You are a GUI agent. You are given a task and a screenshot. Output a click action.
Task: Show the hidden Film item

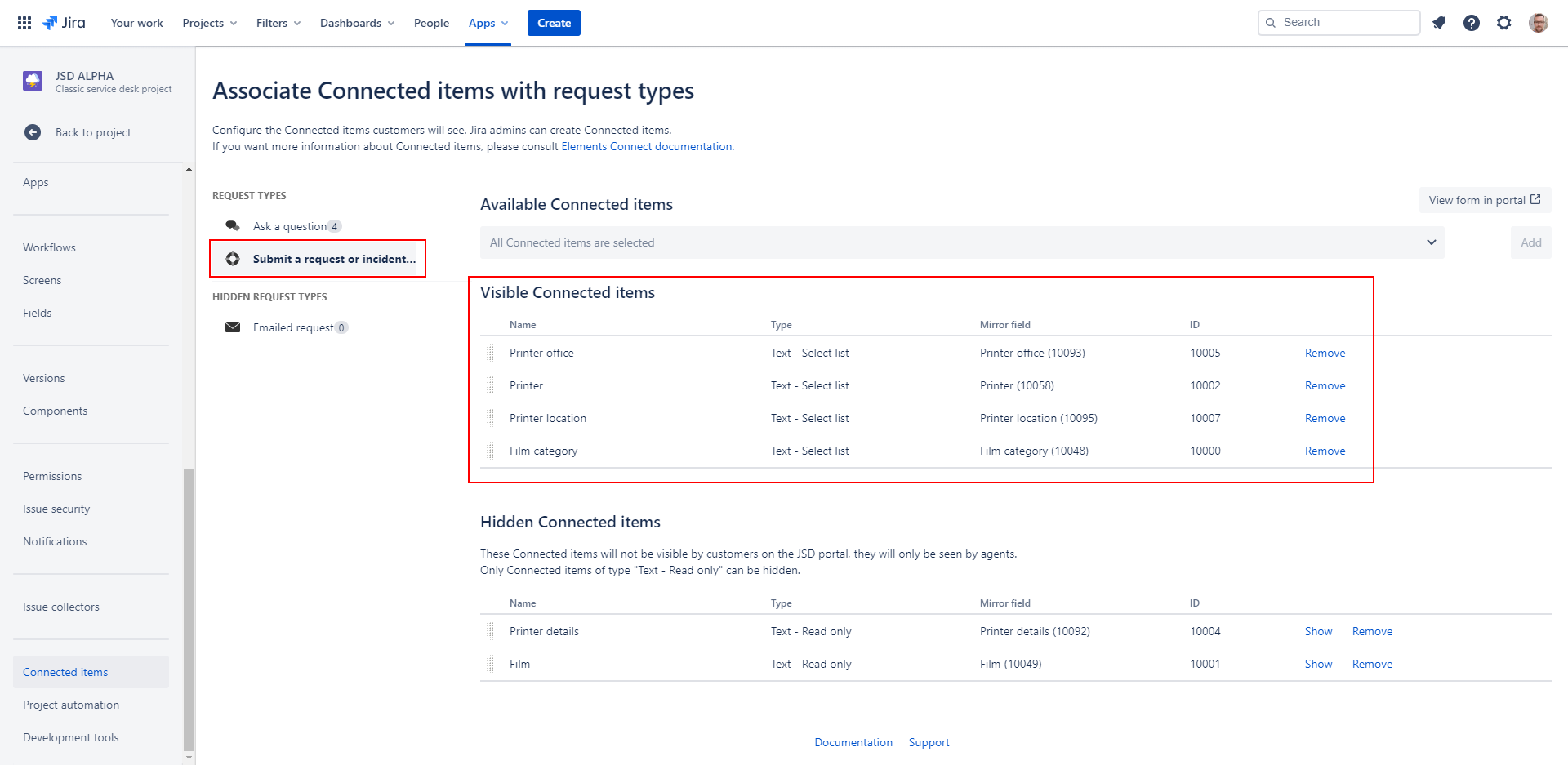click(1318, 664)
